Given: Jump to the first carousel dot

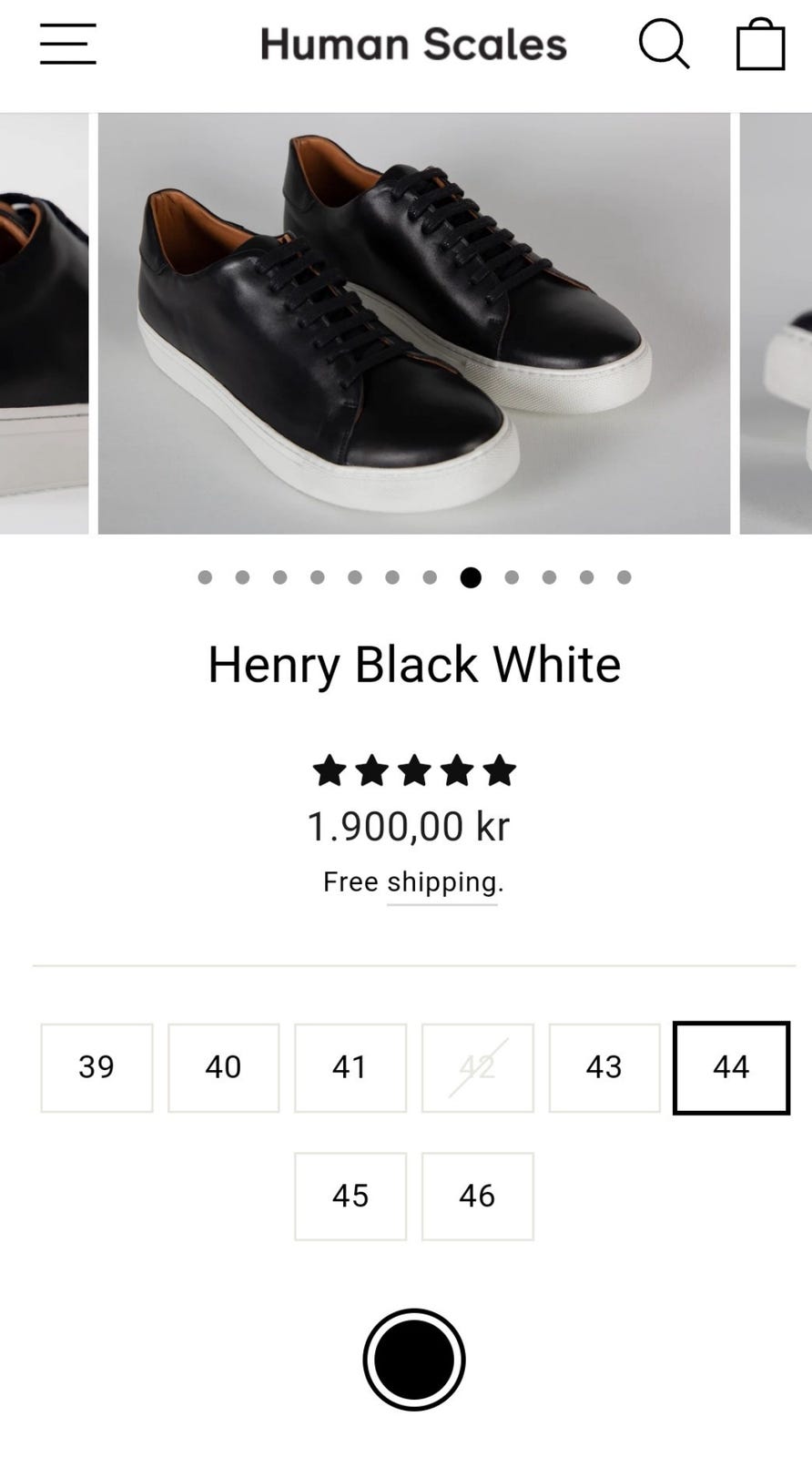Looking at the screenshot, I should point(205,577).
